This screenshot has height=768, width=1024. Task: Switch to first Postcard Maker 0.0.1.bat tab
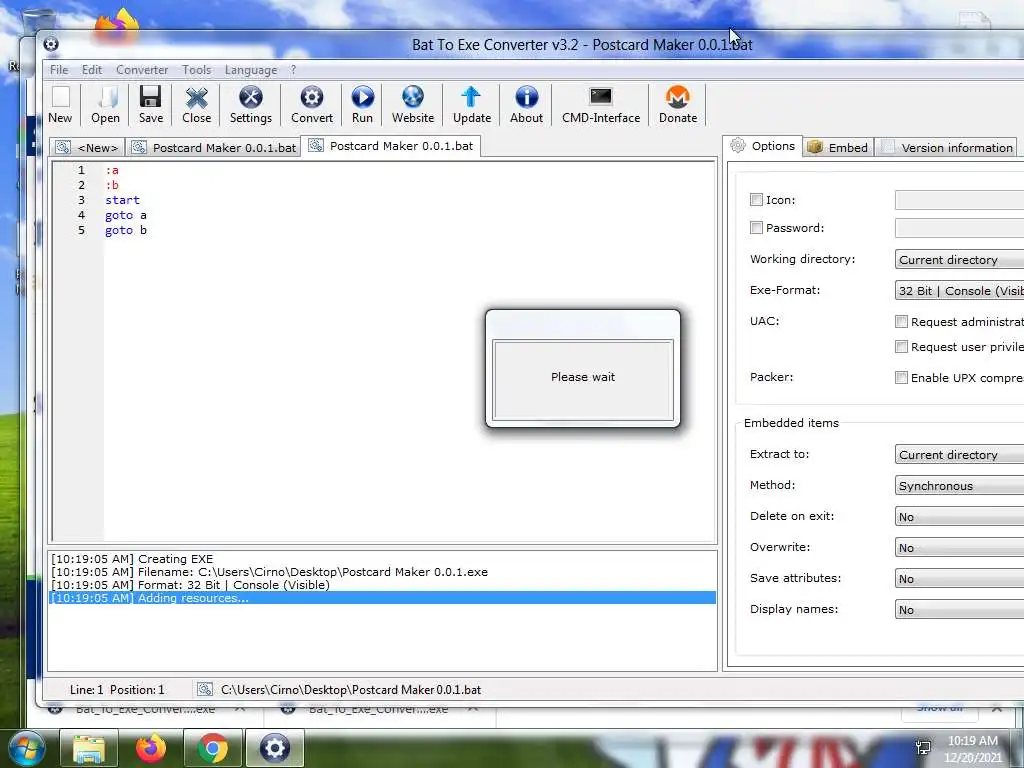[214, 147]
